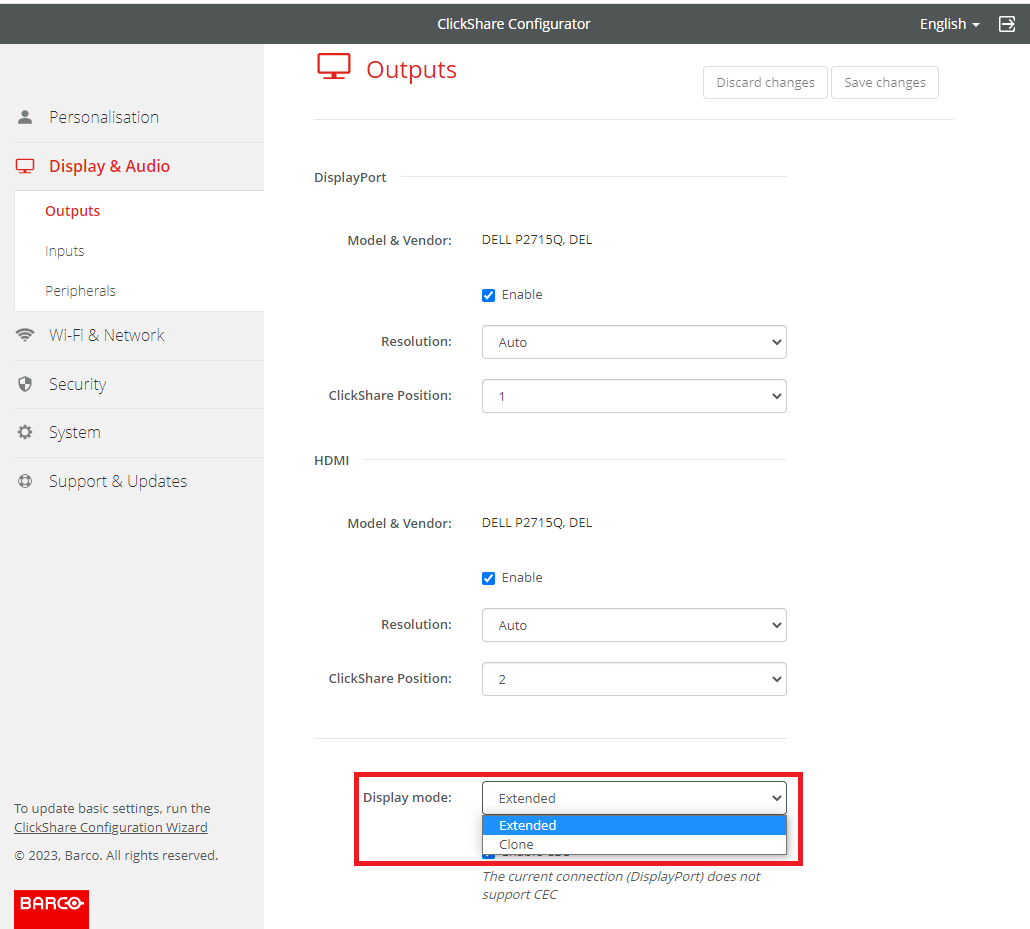Click the logout icon in top bar
The image size is (1030, 929).
point(1007,24)
